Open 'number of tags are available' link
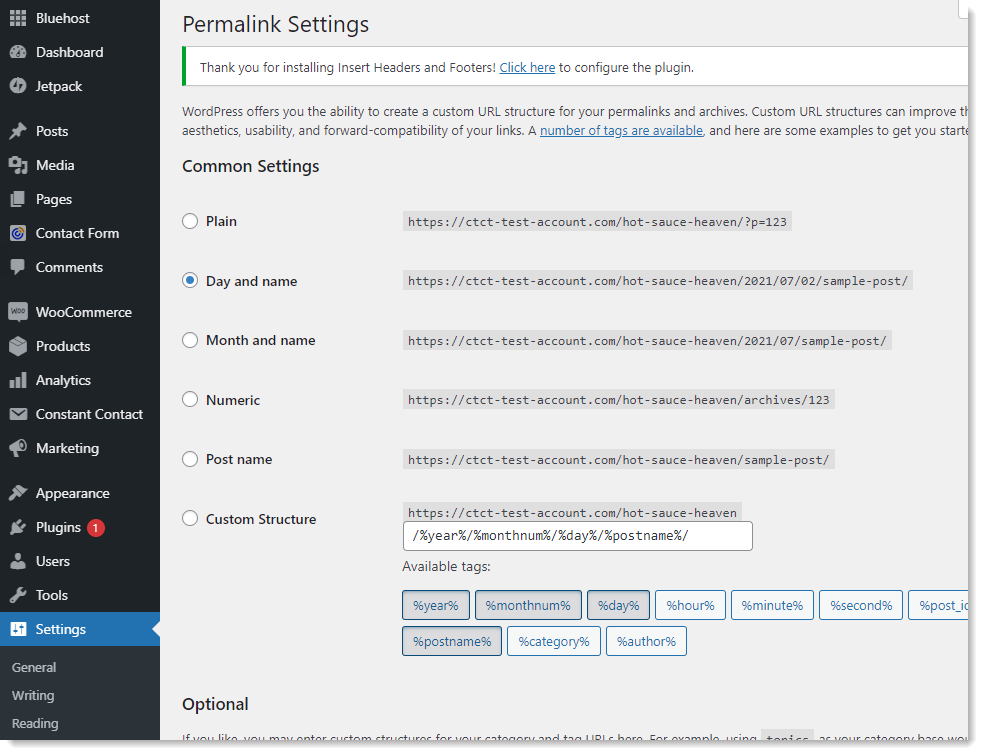 click(x=621, y=130)
